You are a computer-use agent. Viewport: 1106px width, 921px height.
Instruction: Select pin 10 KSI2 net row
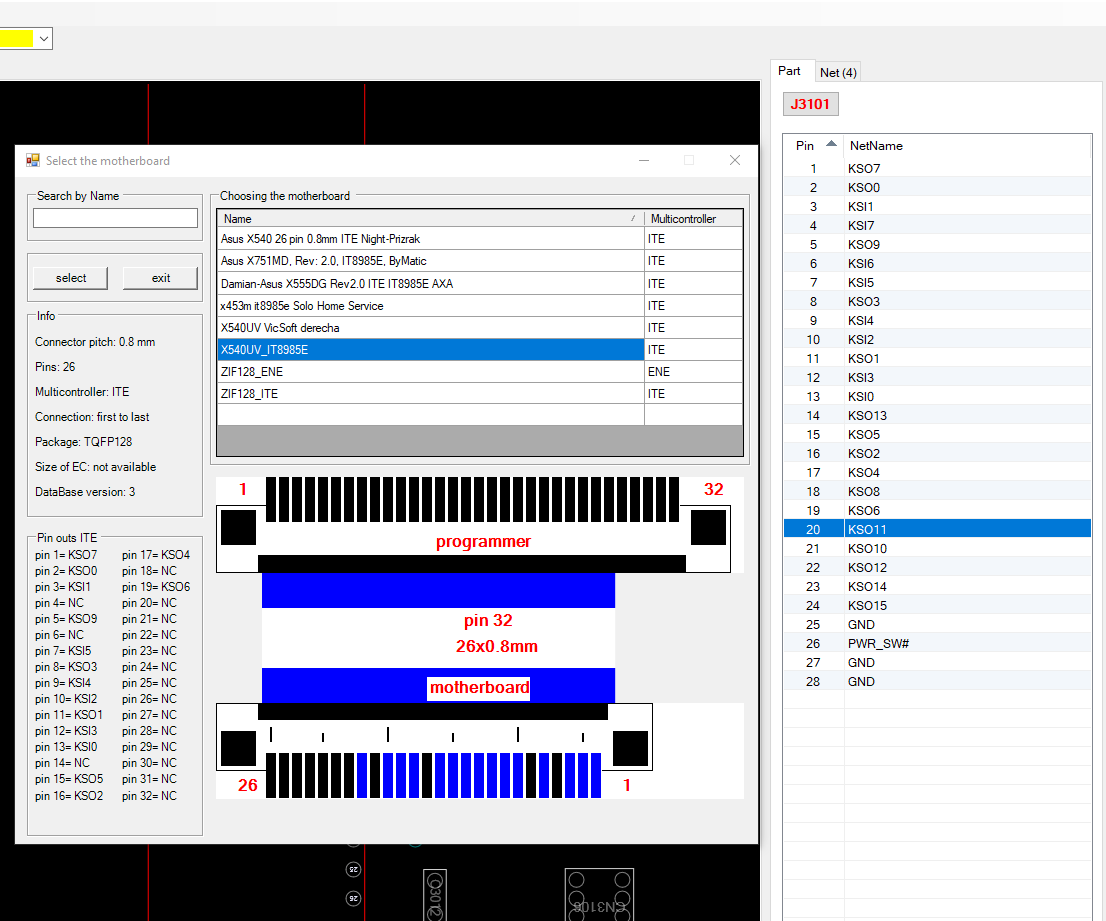(x=937, y=340)
